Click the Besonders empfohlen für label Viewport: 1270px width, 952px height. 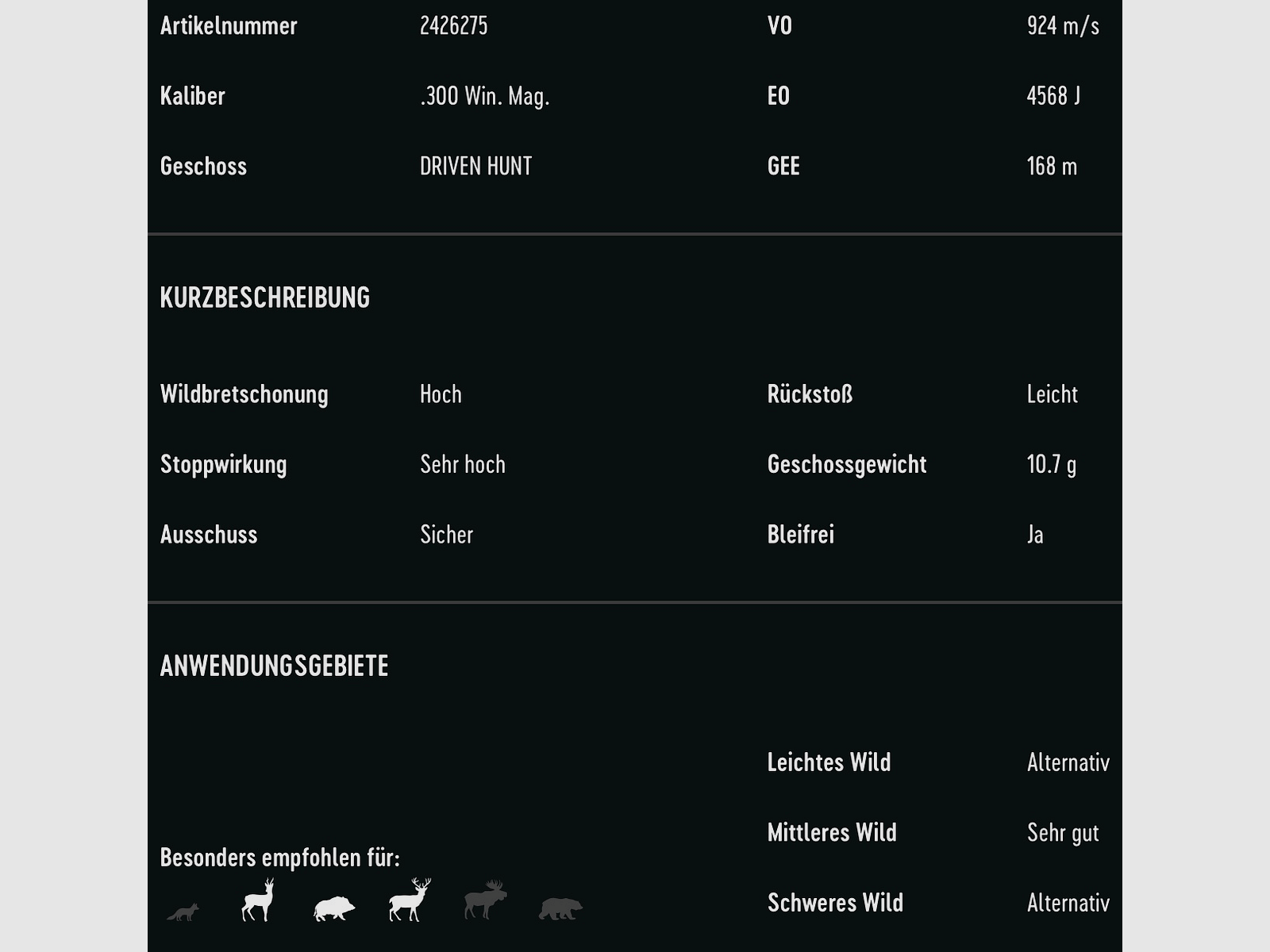280,858
